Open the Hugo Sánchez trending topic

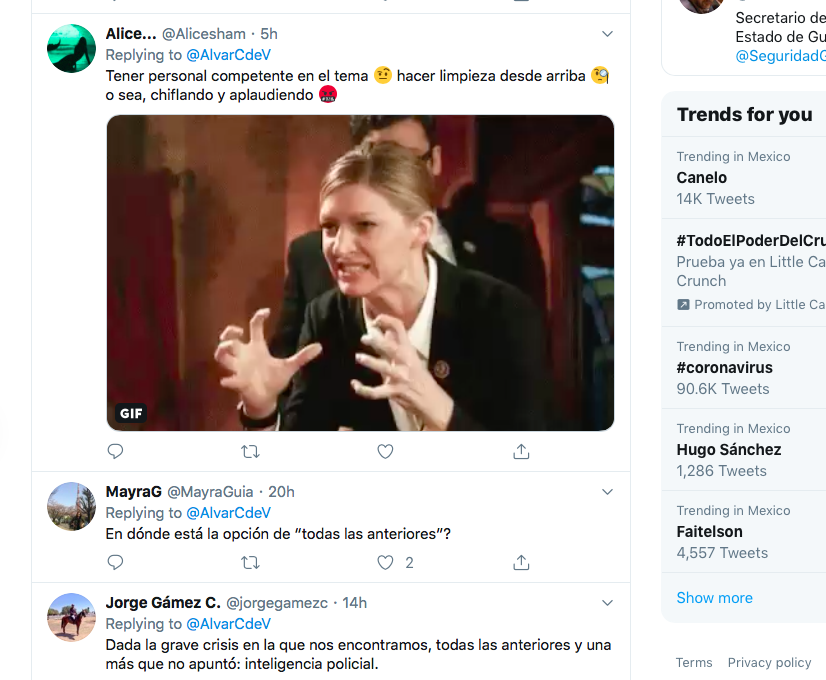(x=728, y=450)
